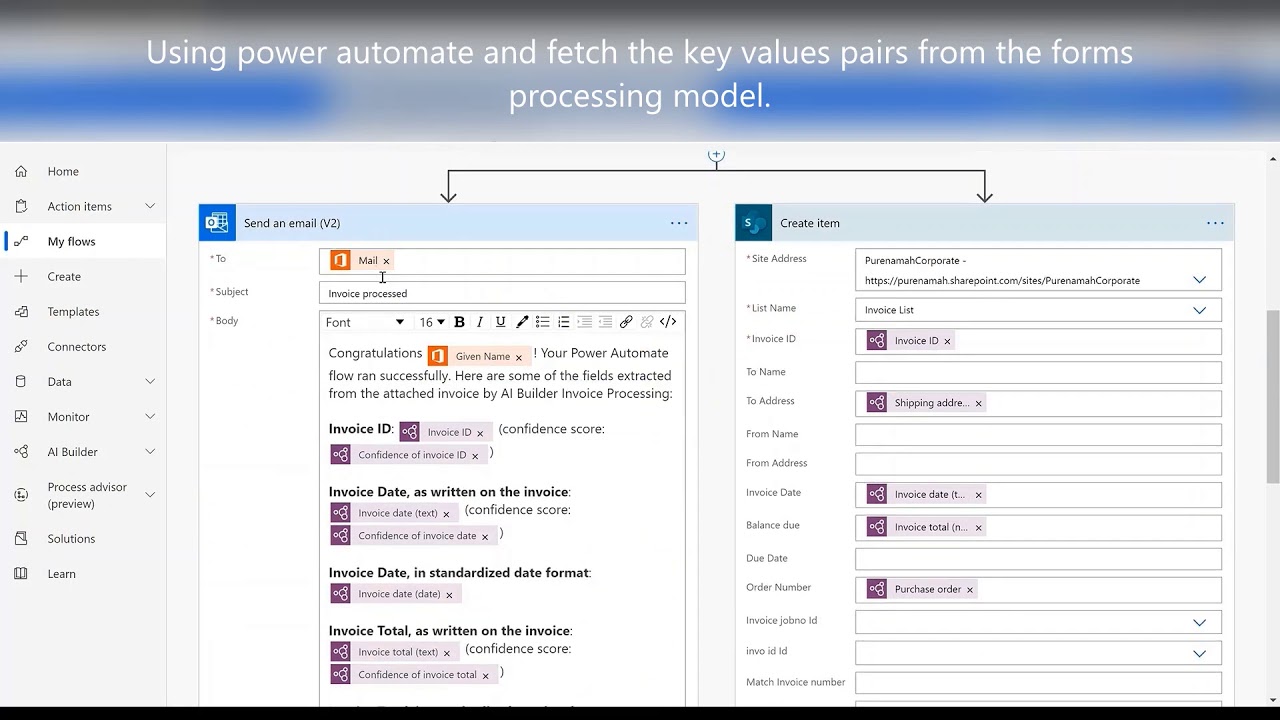Expand the AI Builder menu chevron

tap(150, 451)
